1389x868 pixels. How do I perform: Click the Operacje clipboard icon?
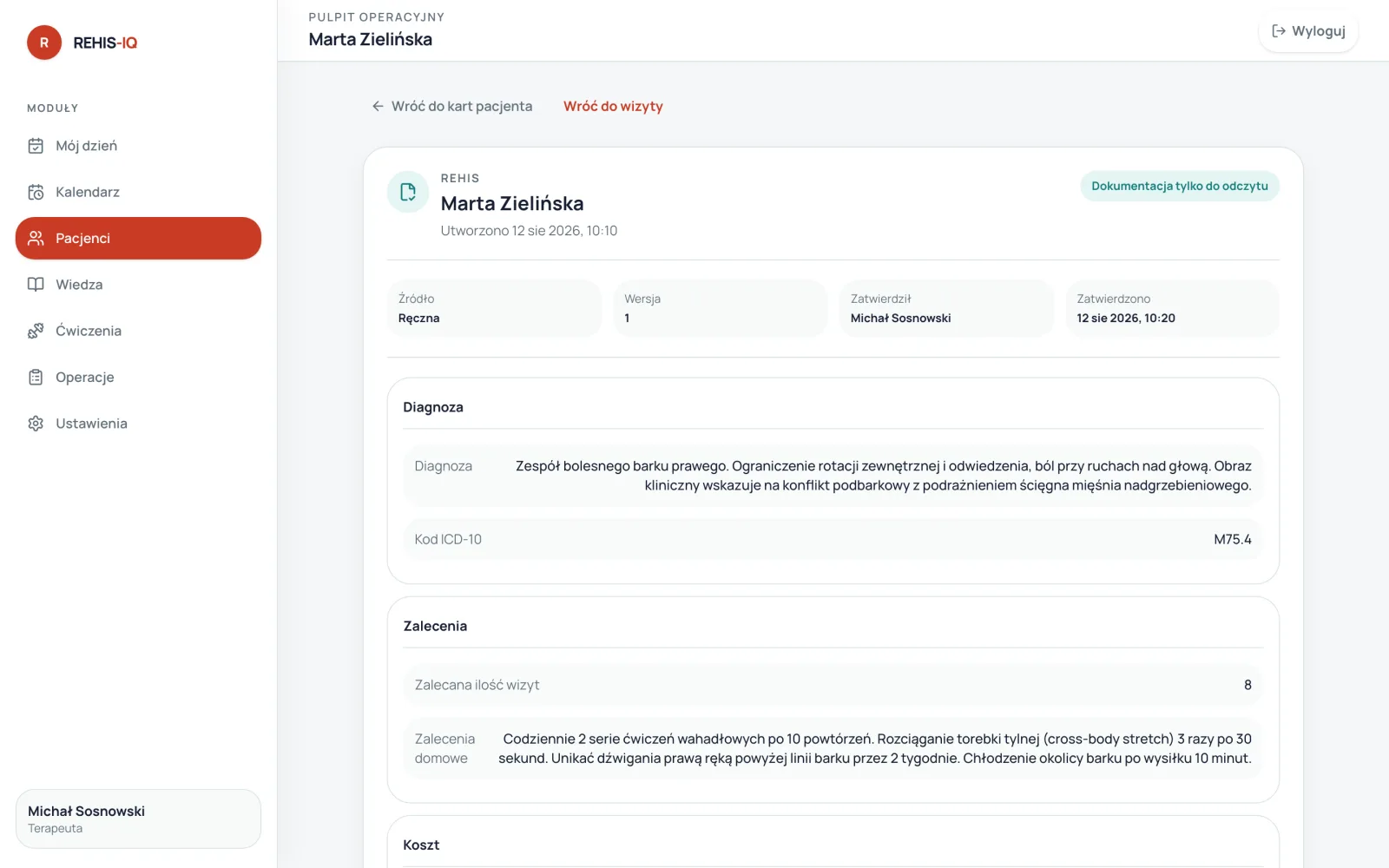click(36, 377)
